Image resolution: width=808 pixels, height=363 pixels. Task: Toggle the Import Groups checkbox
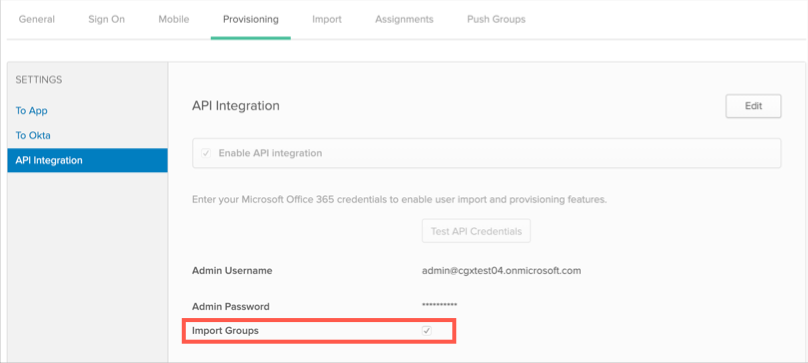click(427, 331)
